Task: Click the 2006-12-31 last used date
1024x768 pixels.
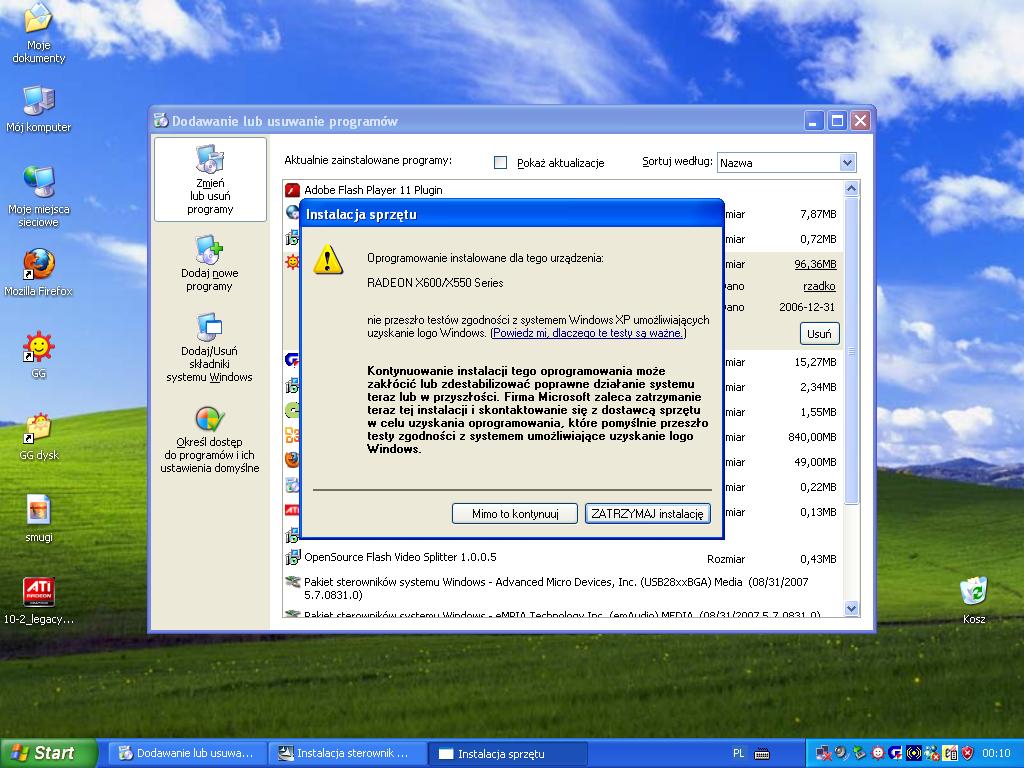Action: click(807, 307)
